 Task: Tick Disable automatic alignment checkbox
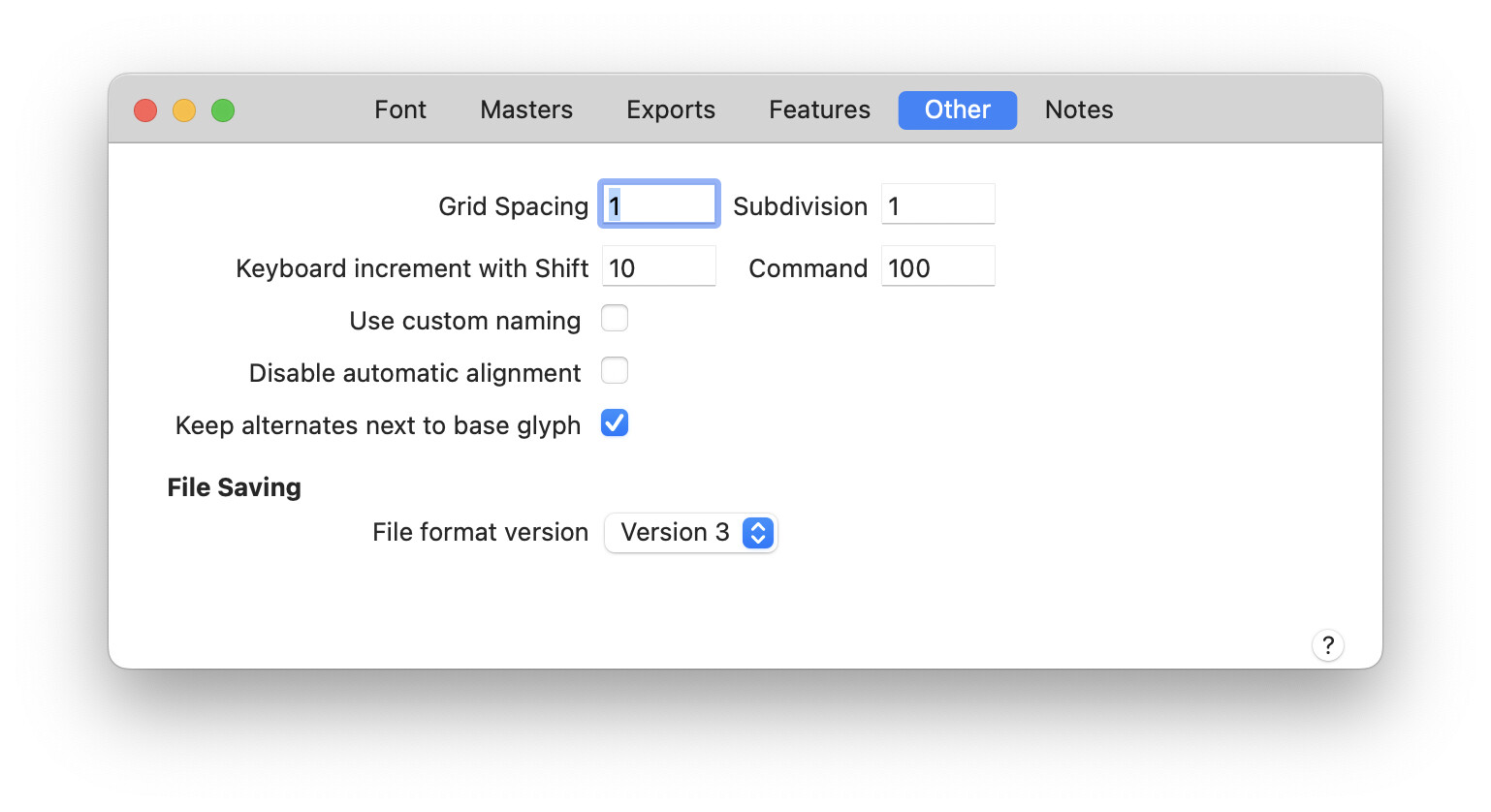pos(615,371)
